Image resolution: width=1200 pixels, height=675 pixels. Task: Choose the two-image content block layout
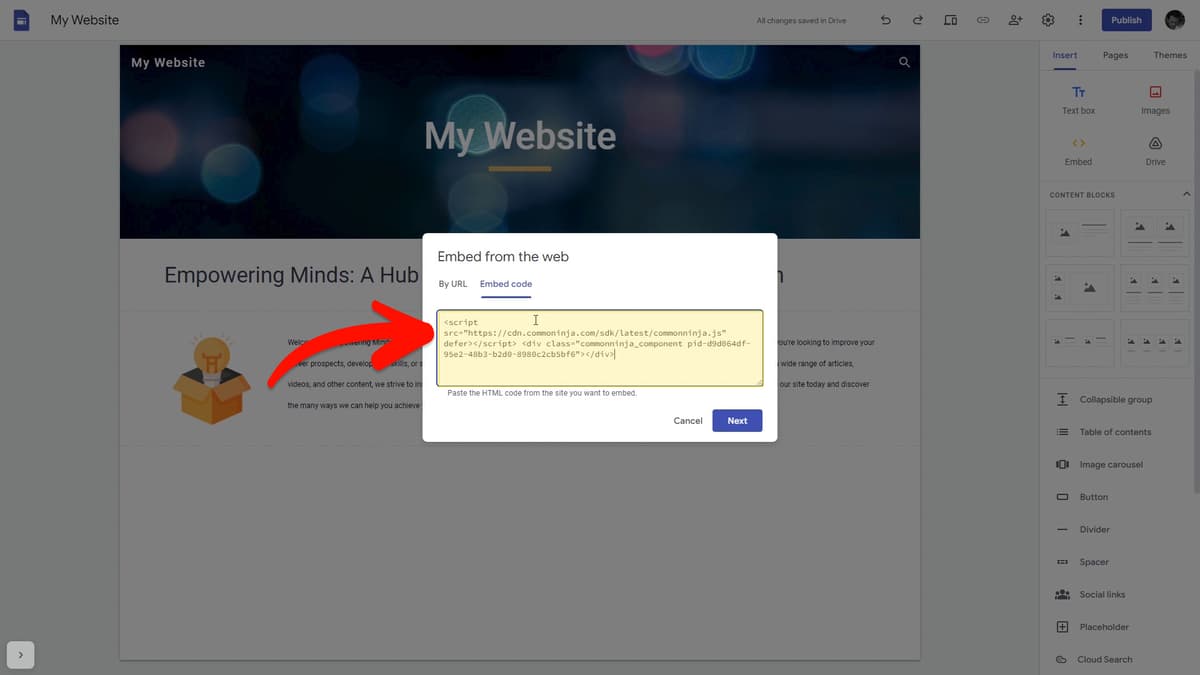click(1155, 232)
